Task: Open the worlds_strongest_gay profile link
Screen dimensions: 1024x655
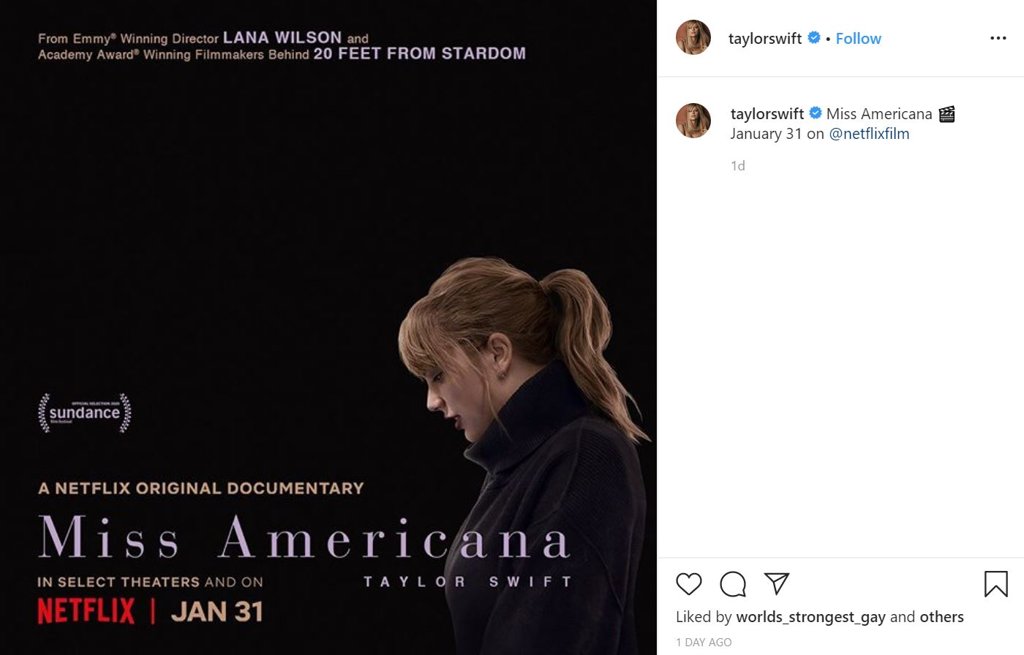Action: [810, 617]
